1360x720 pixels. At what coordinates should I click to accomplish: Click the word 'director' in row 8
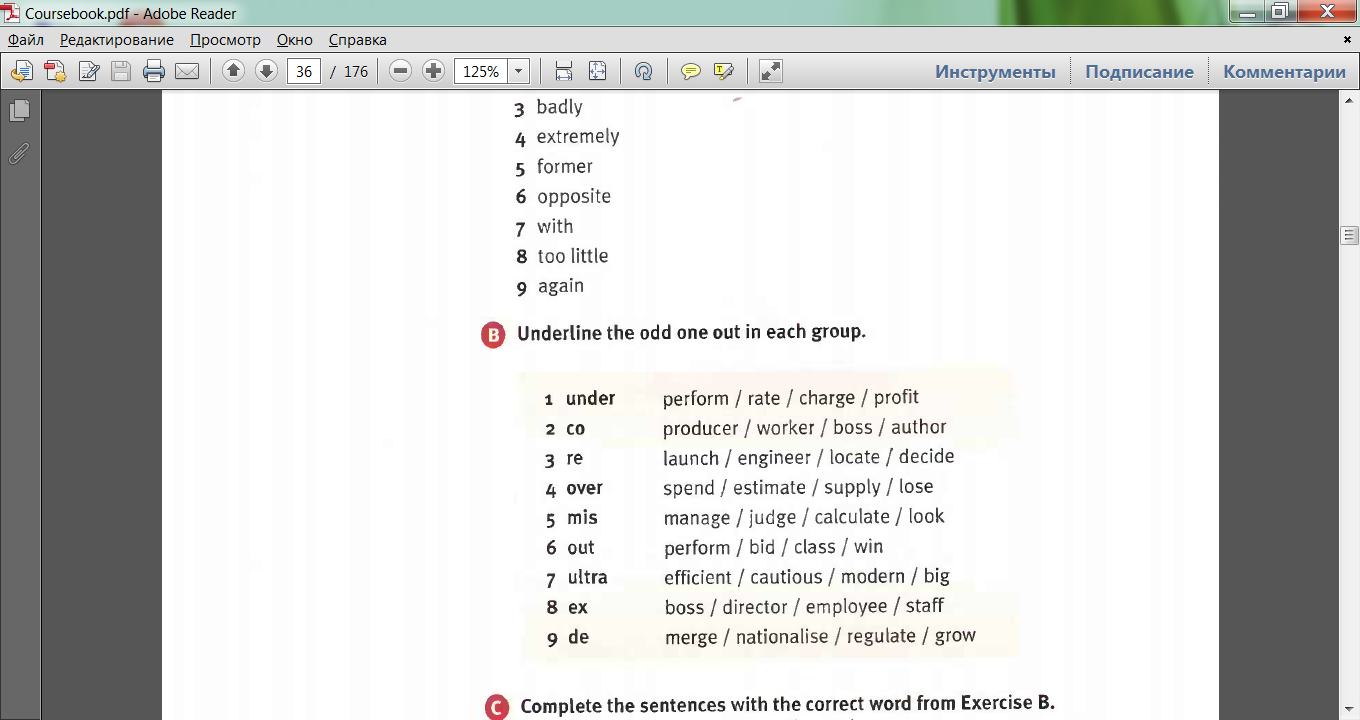[x=755, y=607]
